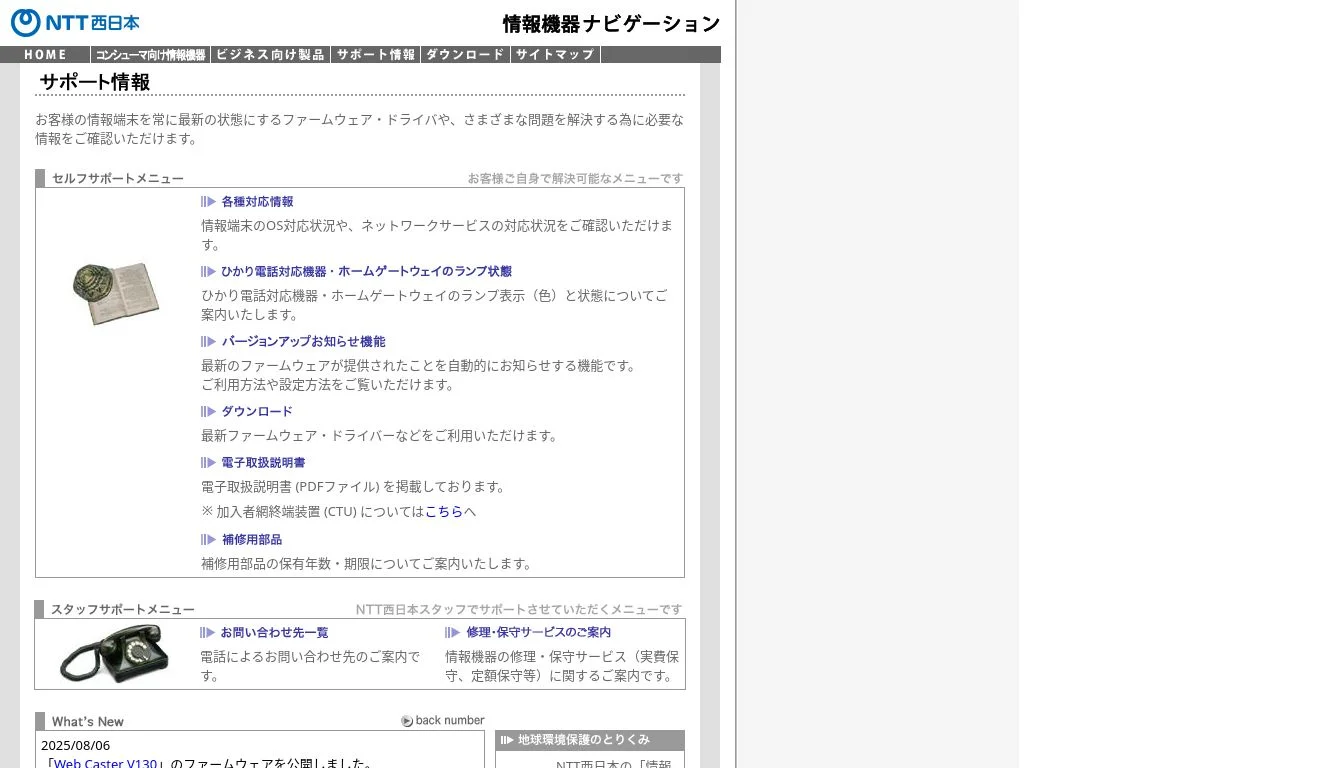The image size is (1336, 768).
Task: Open コンシューマ向け情報機器 menu item
Action: click(x=150, y=55)
